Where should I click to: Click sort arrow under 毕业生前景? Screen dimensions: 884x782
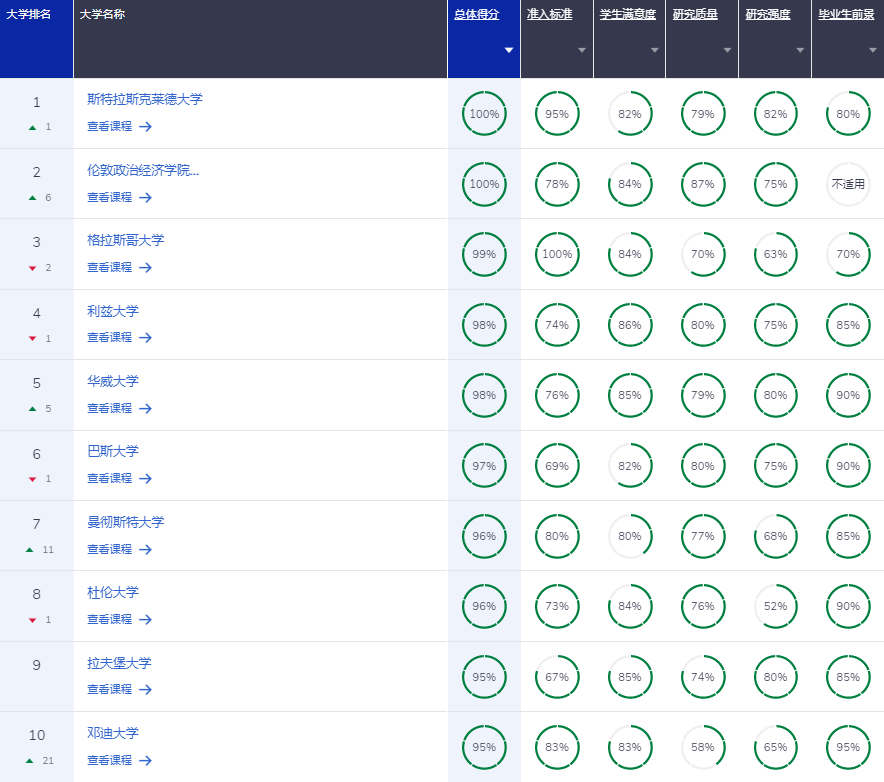[873, 50]
